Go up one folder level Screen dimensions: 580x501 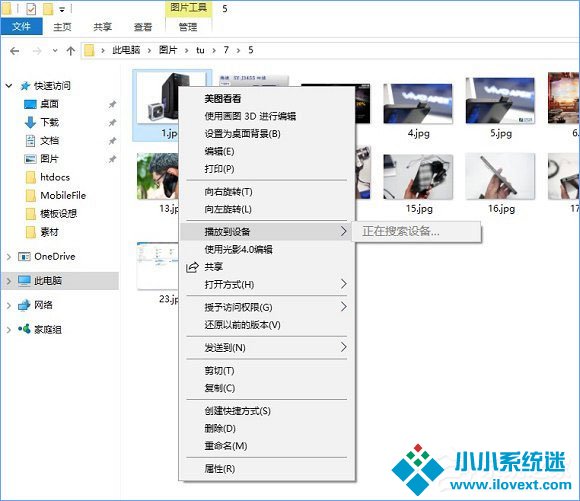click(71, 50)
